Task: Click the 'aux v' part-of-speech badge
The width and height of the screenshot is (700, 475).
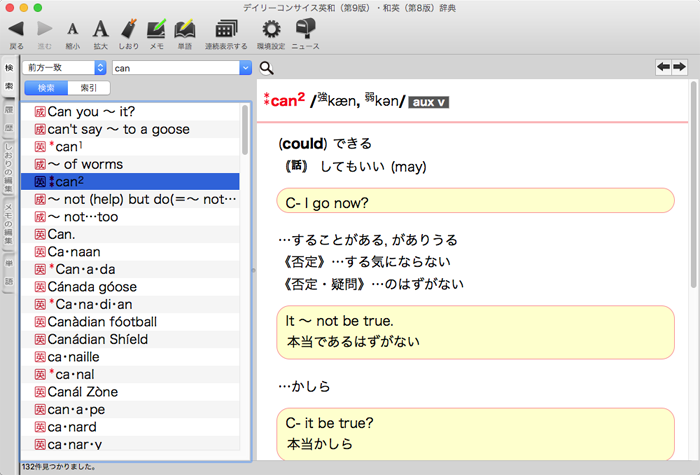Action: (429, 102)
